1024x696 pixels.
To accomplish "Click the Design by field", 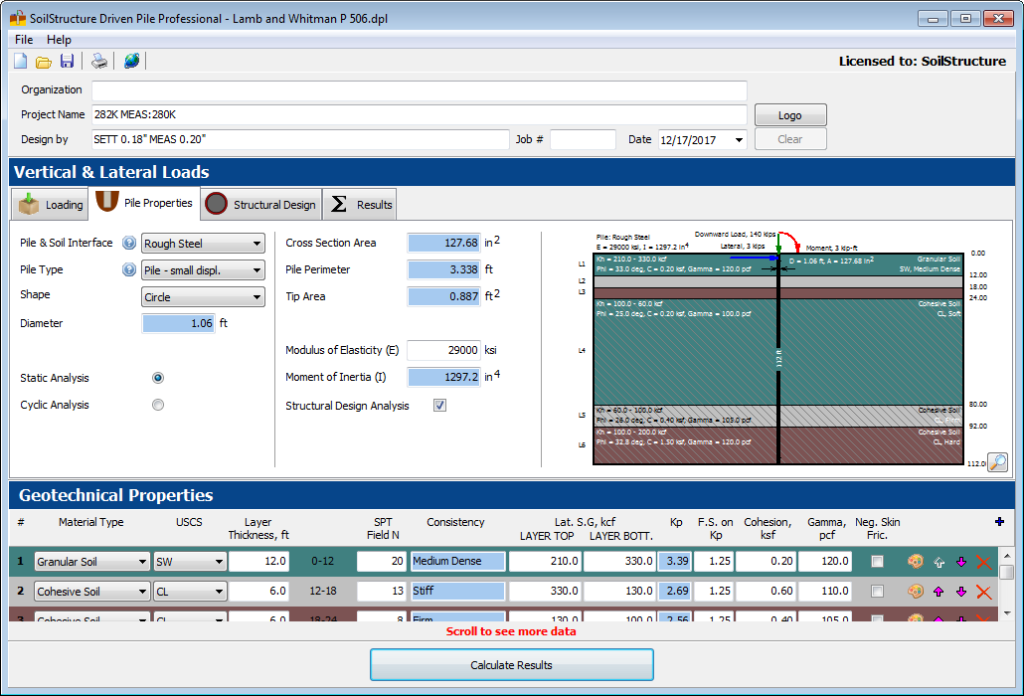I will (300, 139).
